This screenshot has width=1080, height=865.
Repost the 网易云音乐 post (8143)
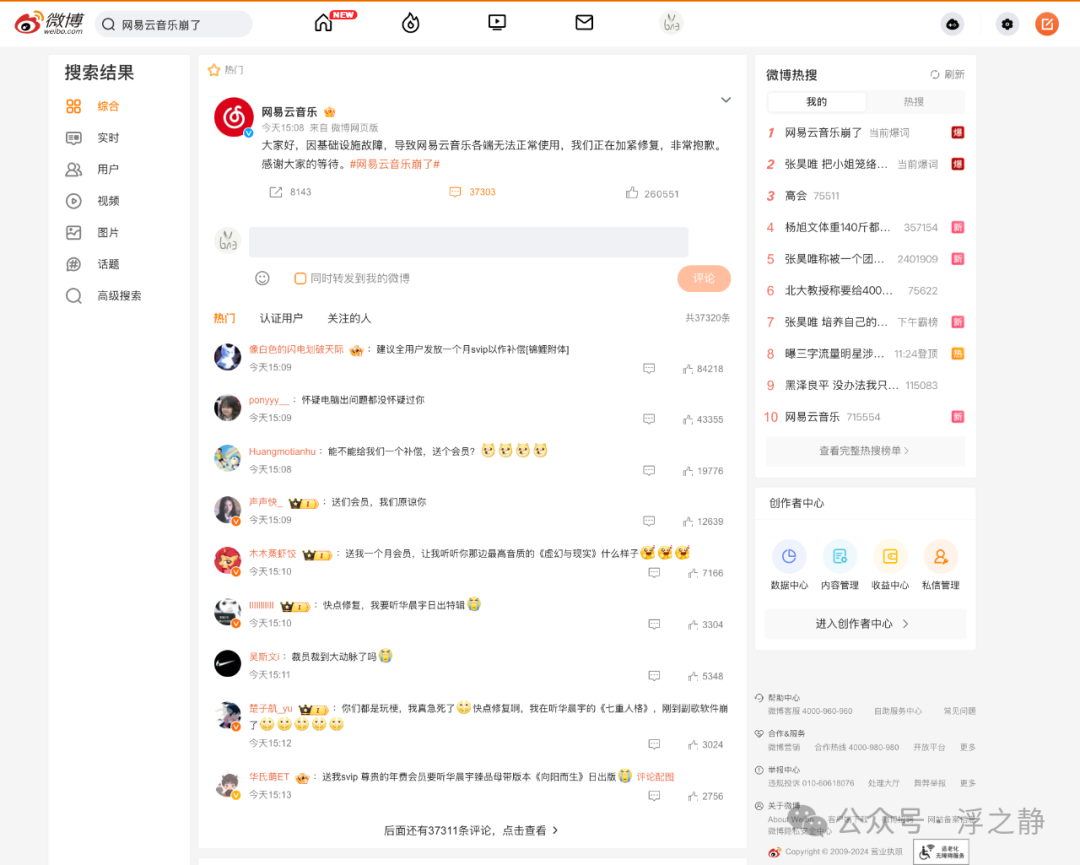pyautogui.click(x=290, y=192)
